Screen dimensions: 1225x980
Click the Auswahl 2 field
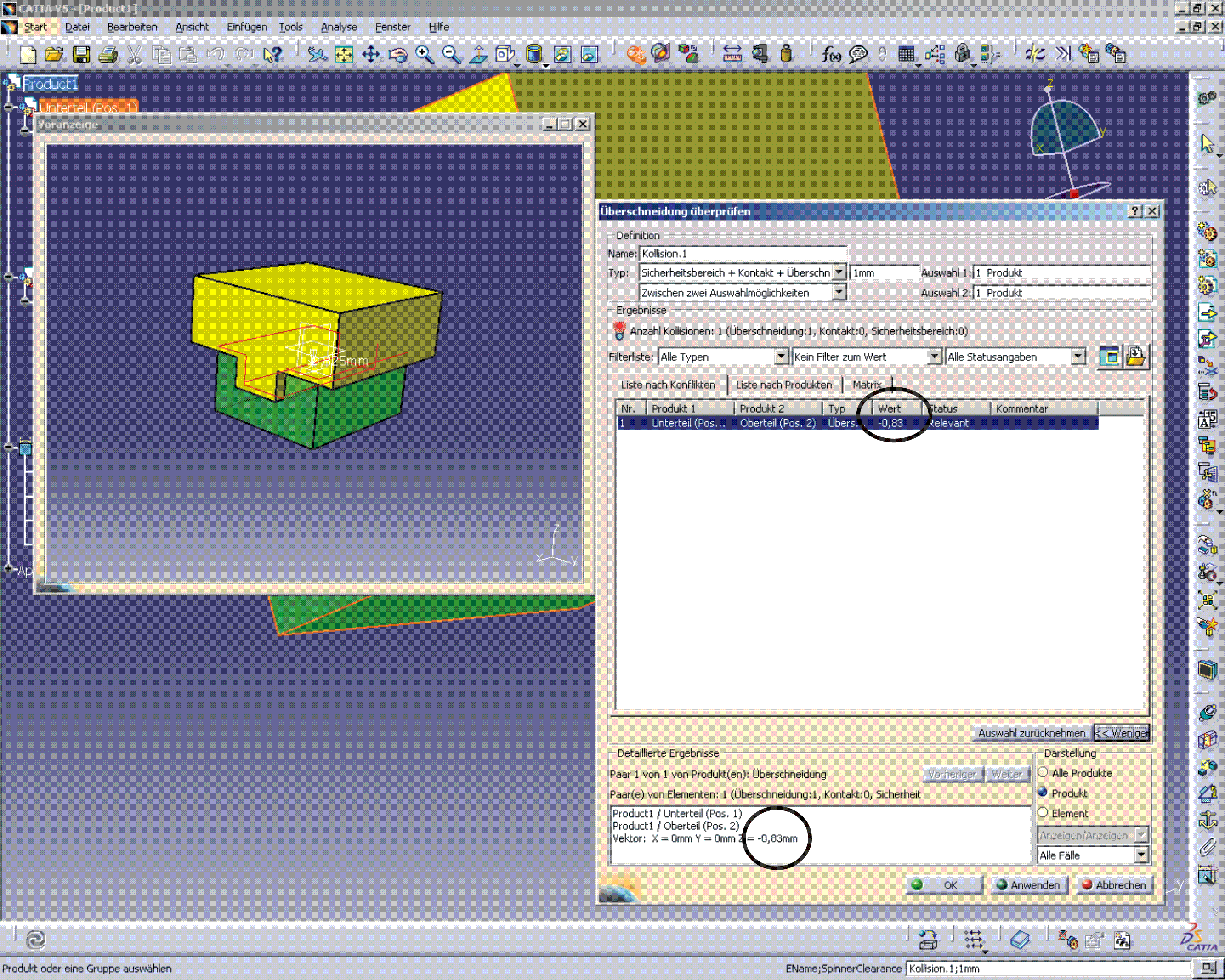click(x=1062, y=293)
